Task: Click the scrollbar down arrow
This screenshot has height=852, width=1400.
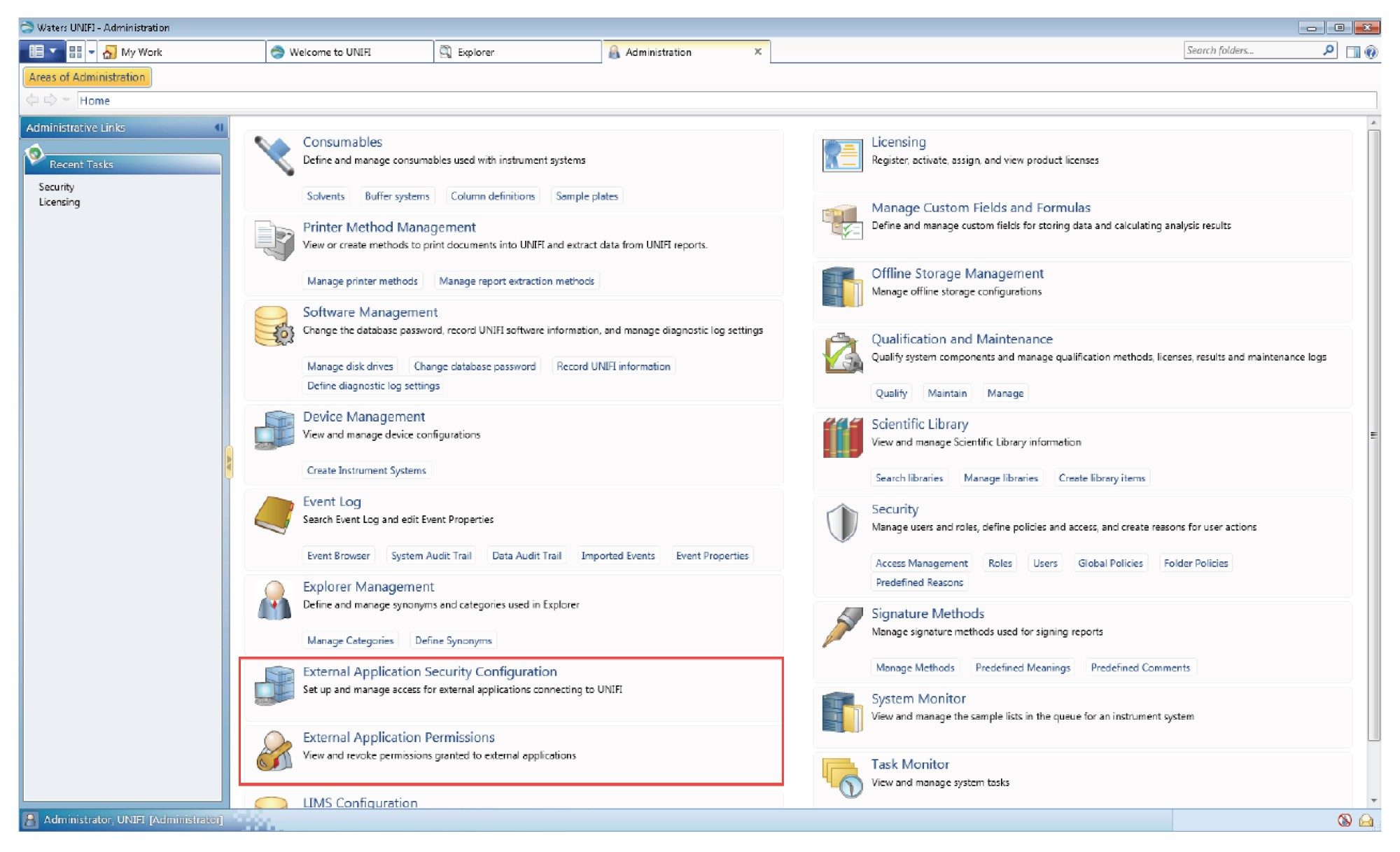Action: (x=1374, y=800)
